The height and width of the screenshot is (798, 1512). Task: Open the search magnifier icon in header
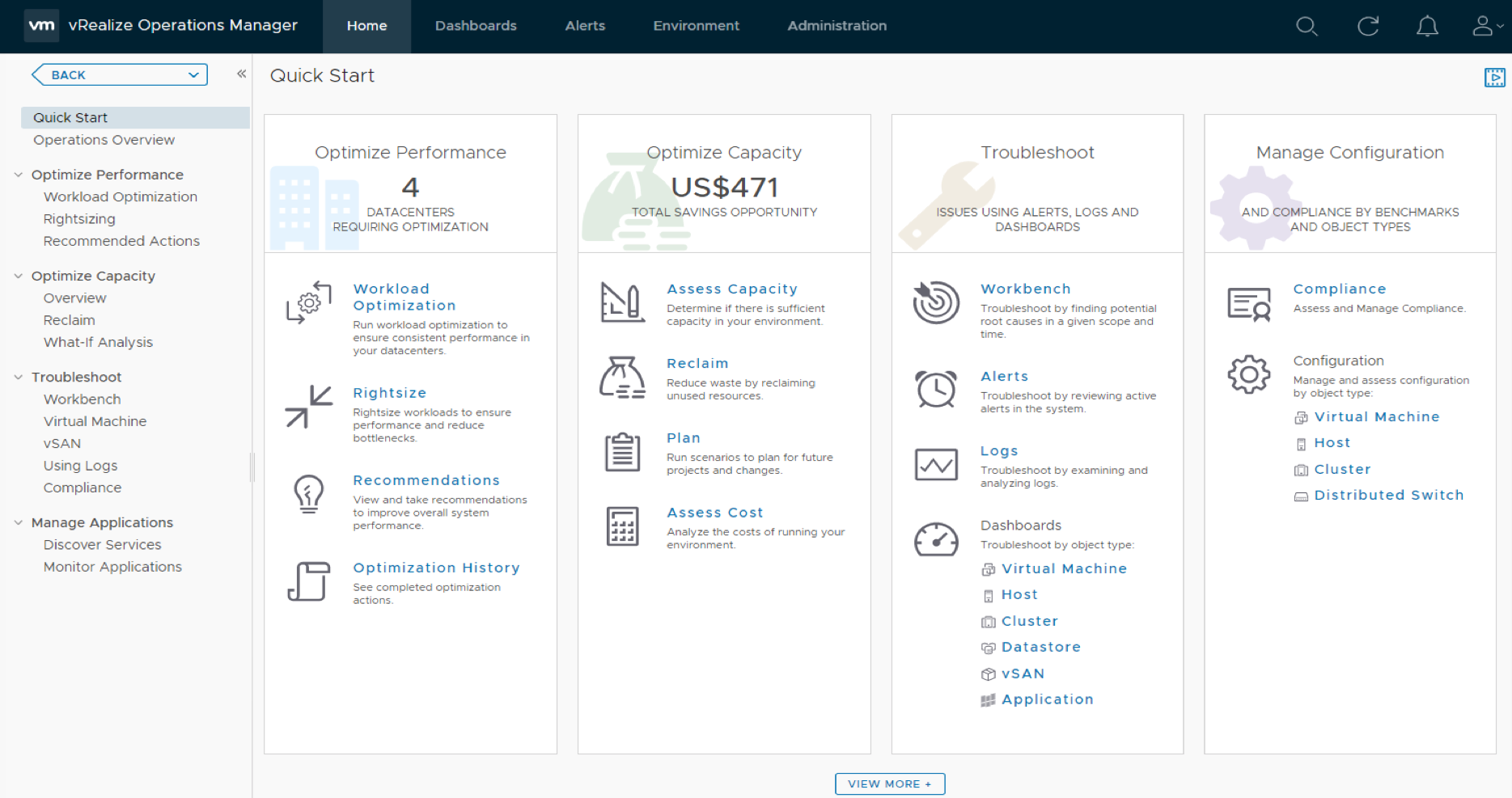click(1307, 27)
